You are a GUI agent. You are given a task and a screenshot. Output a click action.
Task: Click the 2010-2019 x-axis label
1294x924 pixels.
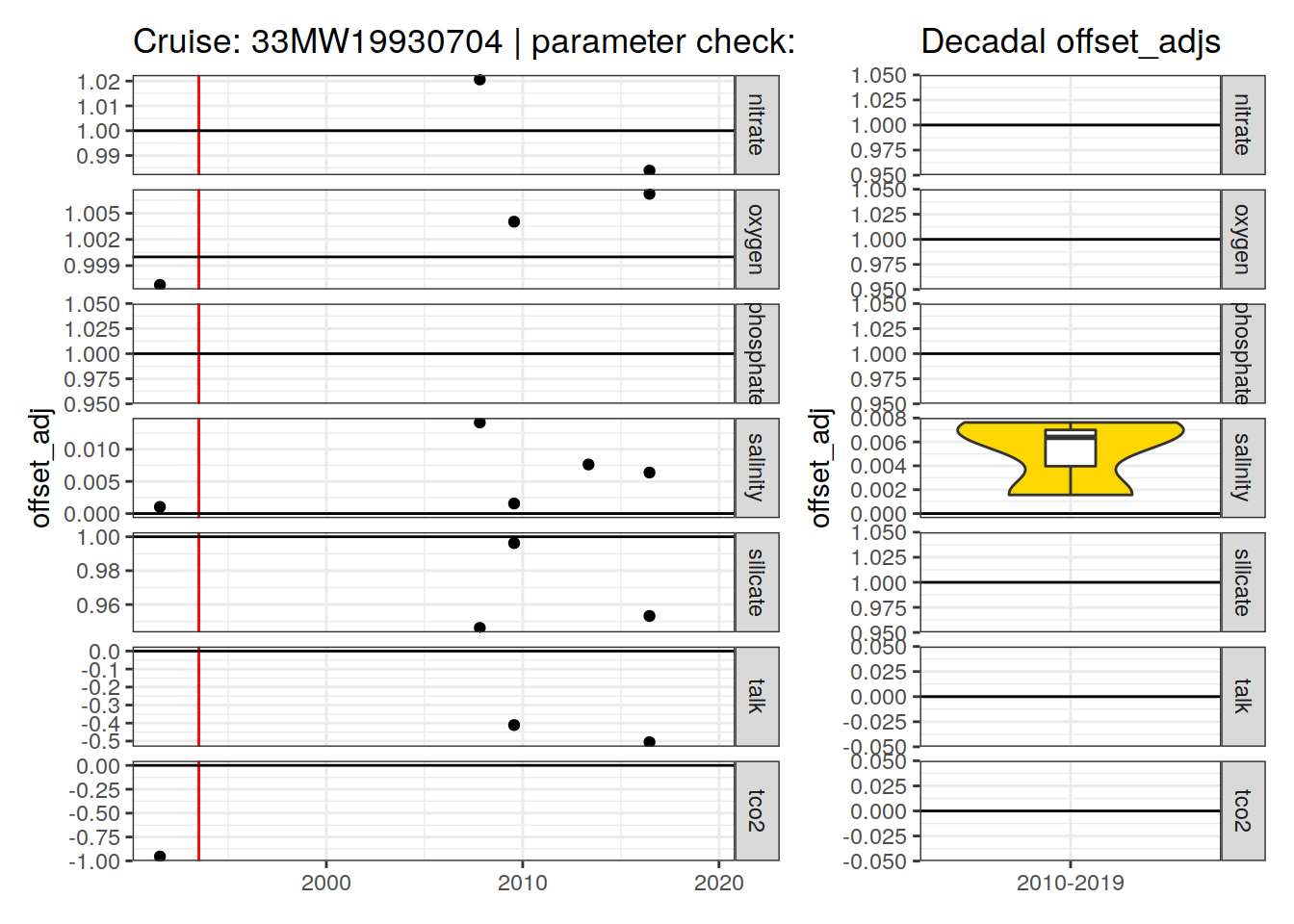pyautogui.click(x=1070, y=883)
